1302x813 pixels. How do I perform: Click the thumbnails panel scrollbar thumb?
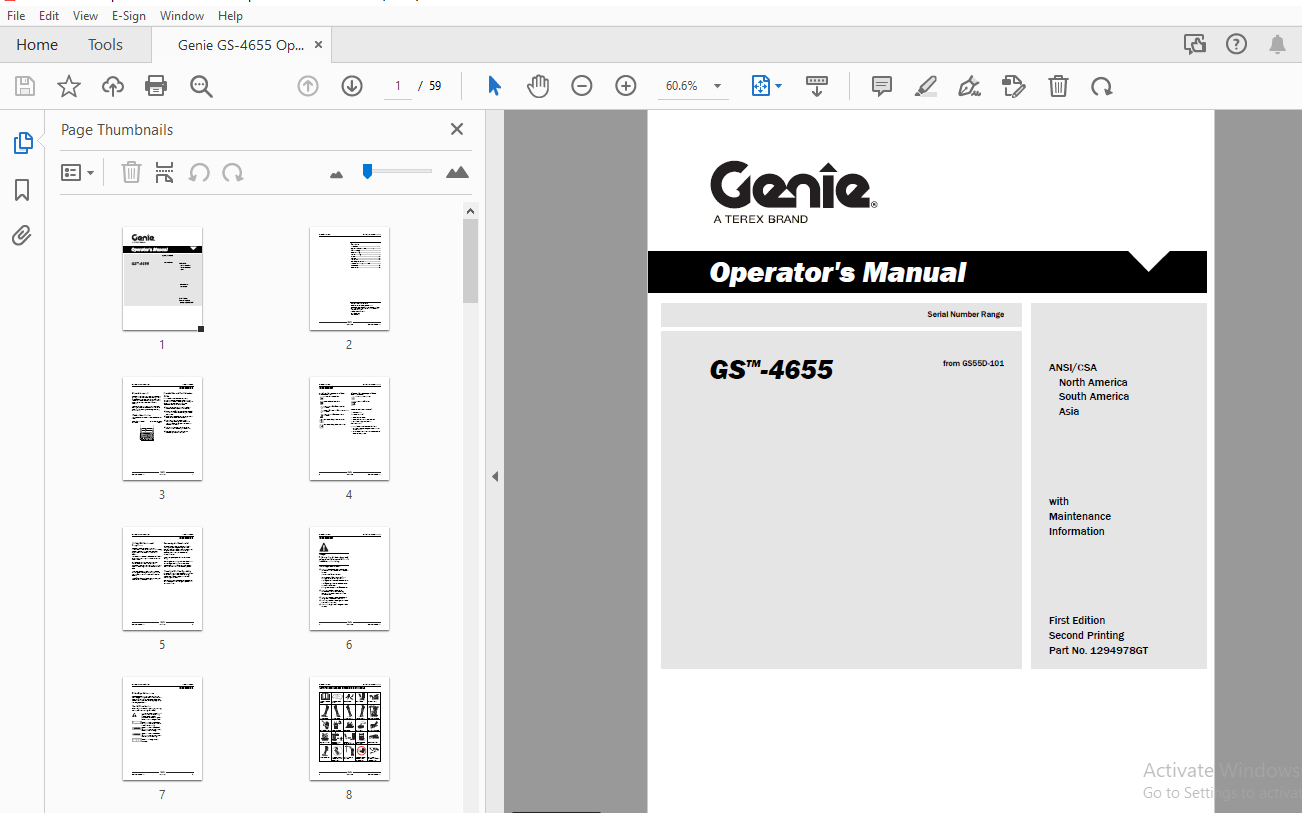pyautogui.click(x=471, y=261)
